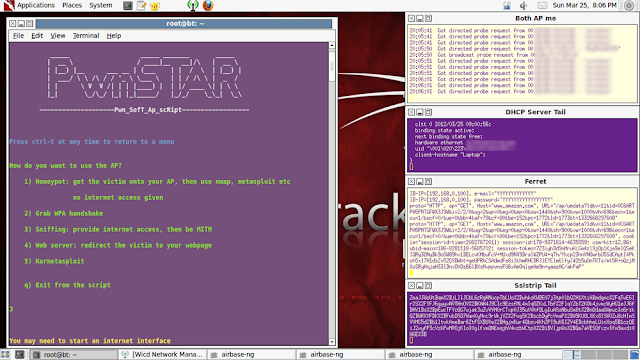Screen dimensions: 640x360
Task: Launch Firefox from the top panel
Action: (x=208, y=5)
